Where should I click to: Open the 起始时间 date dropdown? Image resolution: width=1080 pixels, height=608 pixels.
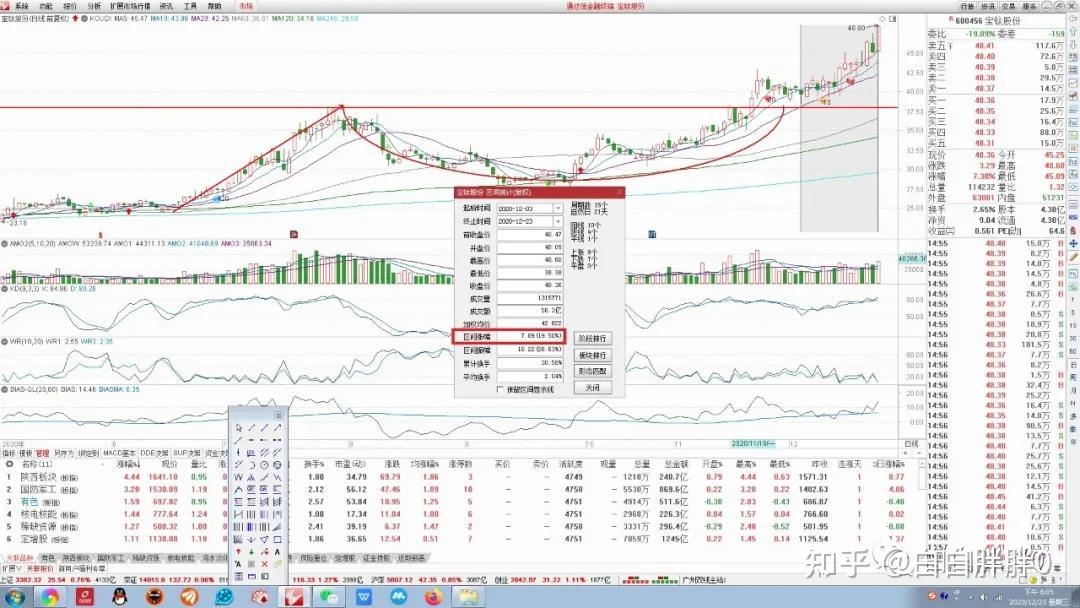tap(558, 208)
